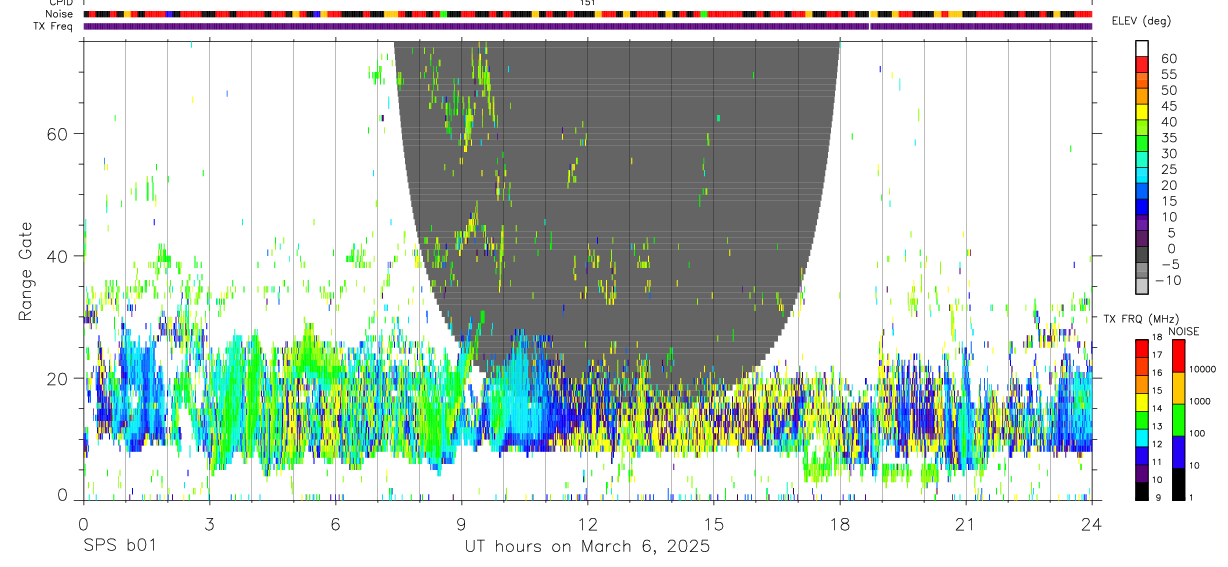Click the 'TX FRQ (MHz)' legend title
This screenshot has width=1228, height=567.
coord(1141,318)
